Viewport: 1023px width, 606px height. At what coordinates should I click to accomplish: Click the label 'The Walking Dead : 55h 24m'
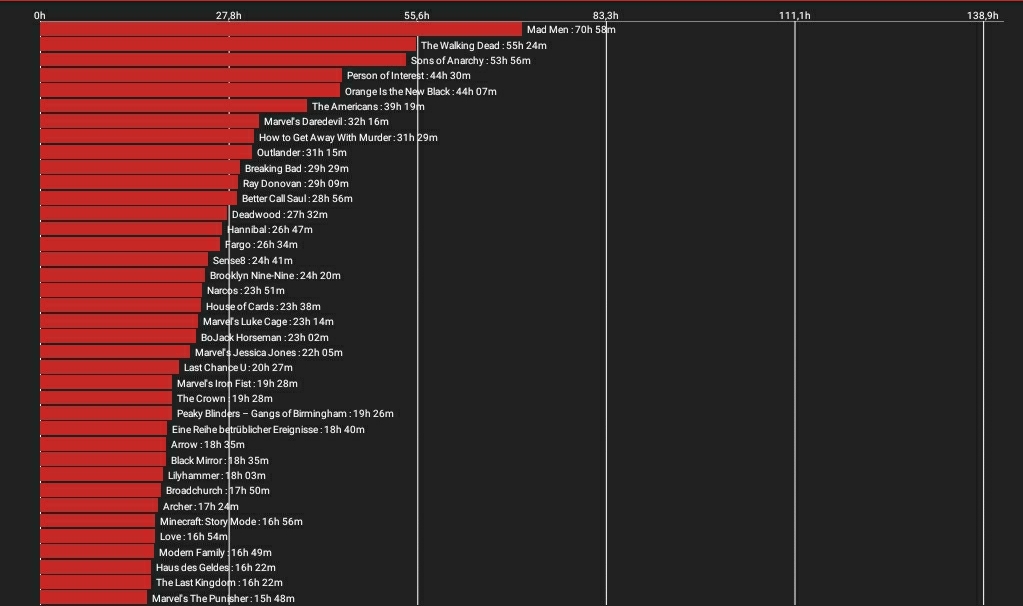click(x=483, y=46)
